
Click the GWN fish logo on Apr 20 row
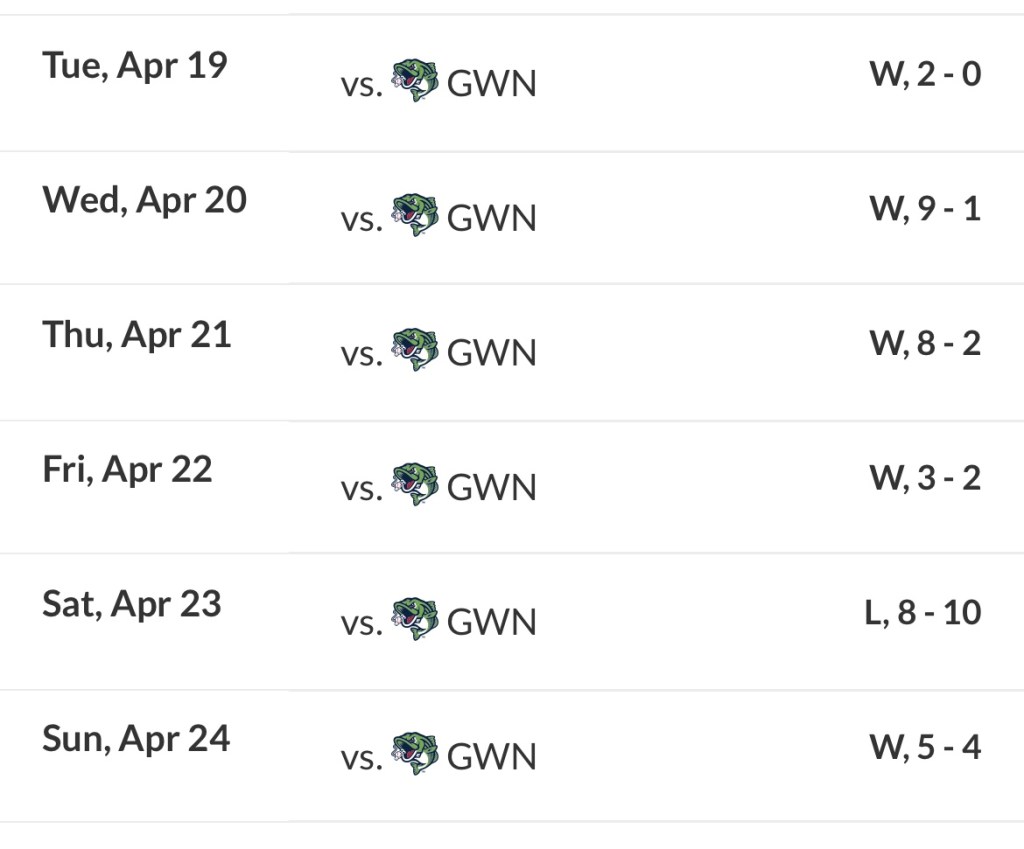pyautogui.click(x=414, y=215)
